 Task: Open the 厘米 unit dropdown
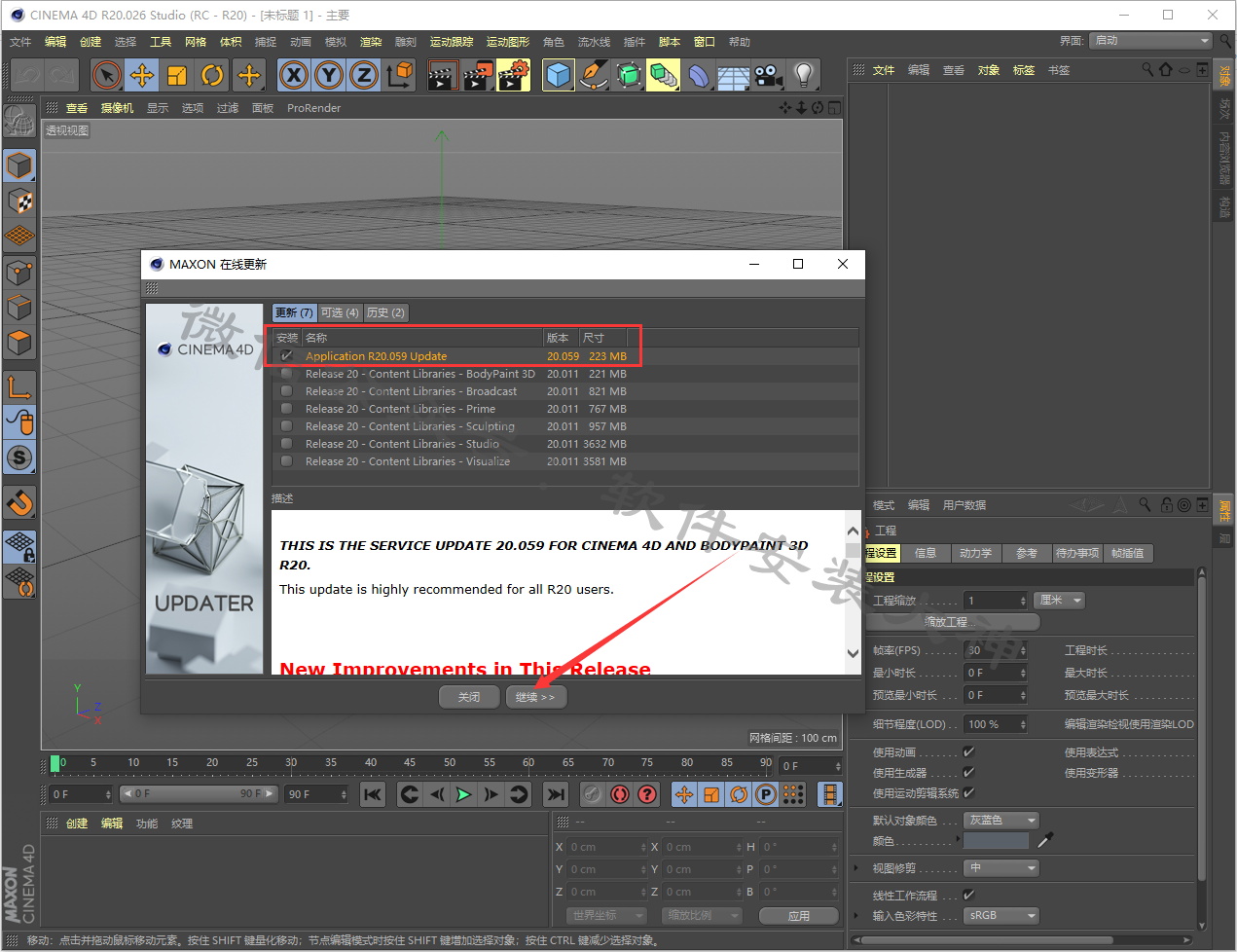1060,601
